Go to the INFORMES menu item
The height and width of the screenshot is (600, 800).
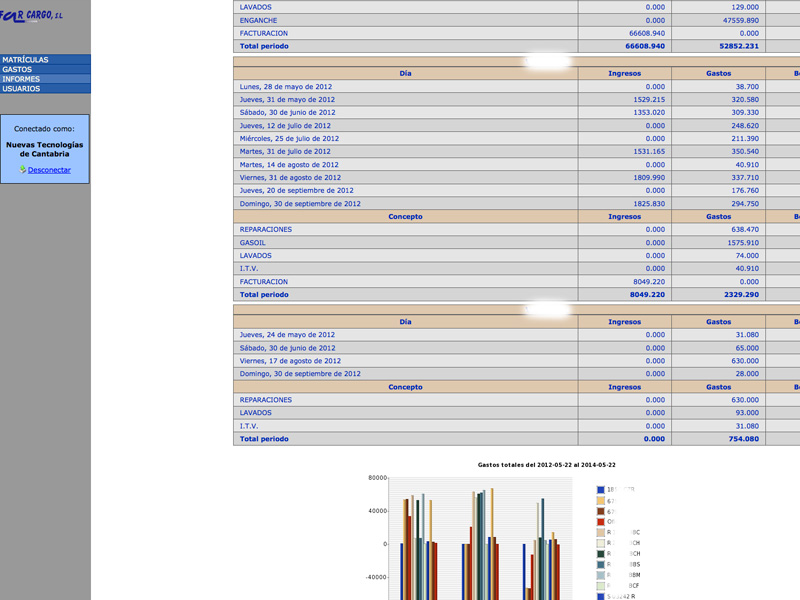[45, 79]
